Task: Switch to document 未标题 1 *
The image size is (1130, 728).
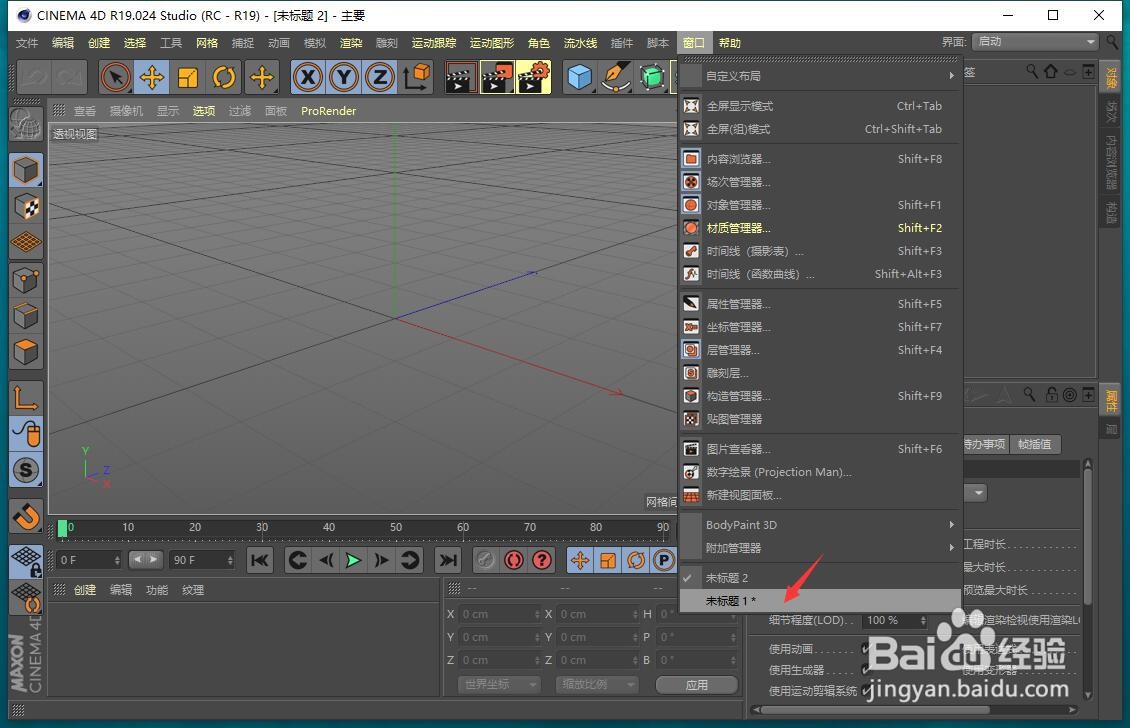Action: [821, 601]
